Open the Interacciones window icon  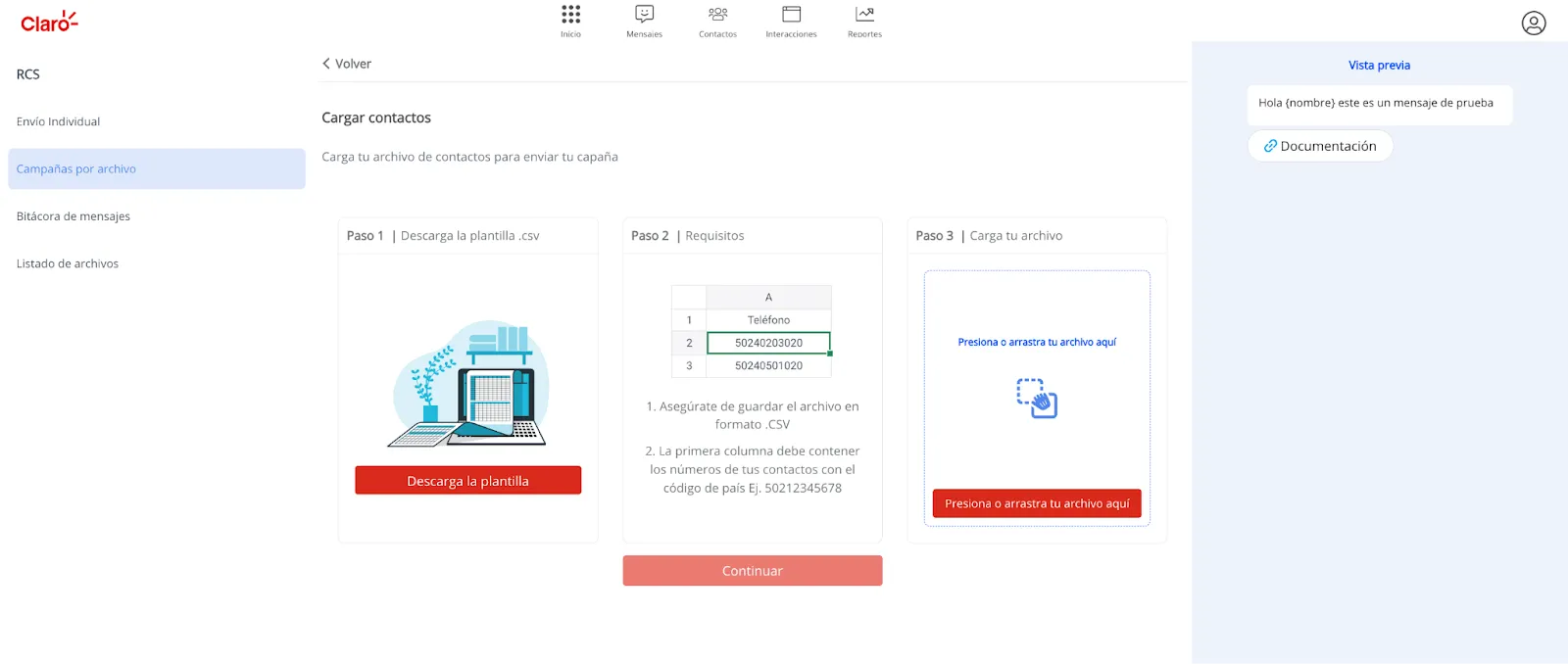(791, 15)
